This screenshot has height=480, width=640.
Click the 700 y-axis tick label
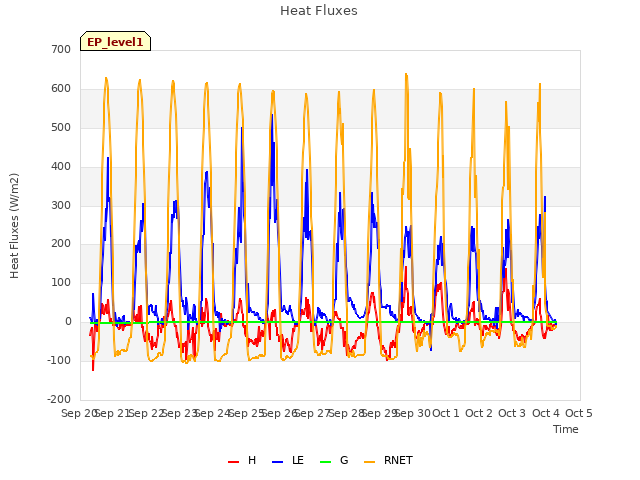click(x=61, y=50)
